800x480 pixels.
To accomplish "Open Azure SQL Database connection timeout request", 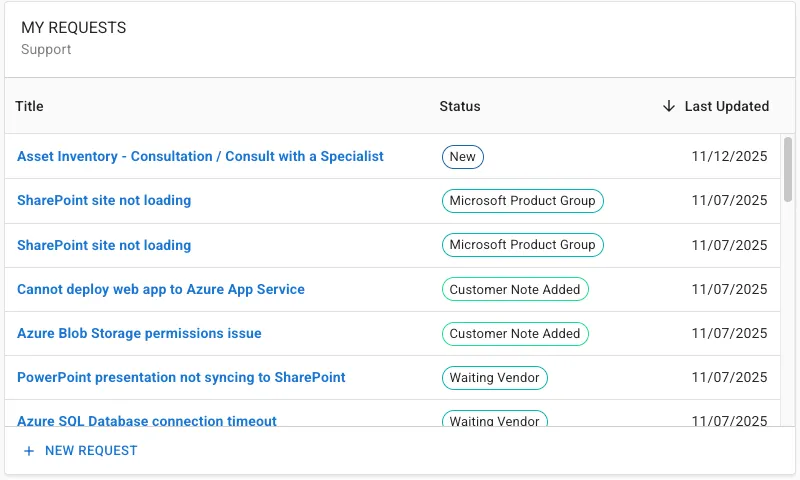I will (x=147, y=420).
